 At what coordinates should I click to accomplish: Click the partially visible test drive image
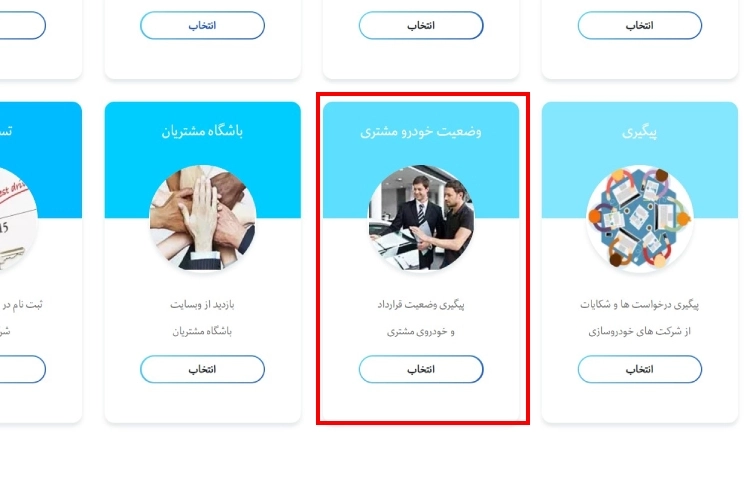(18, 218)
